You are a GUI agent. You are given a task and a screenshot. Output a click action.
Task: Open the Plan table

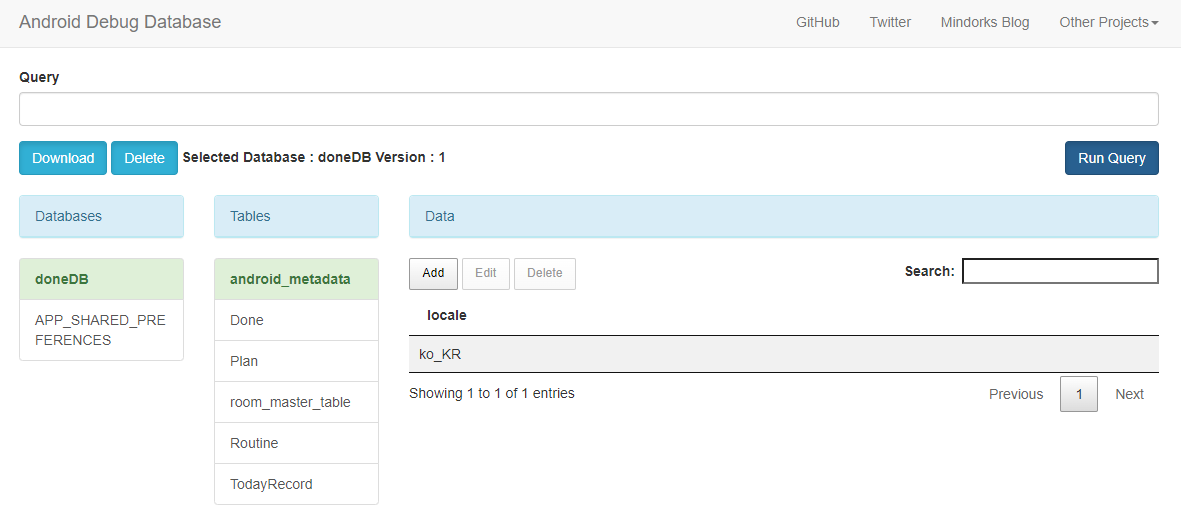(296, 361)
